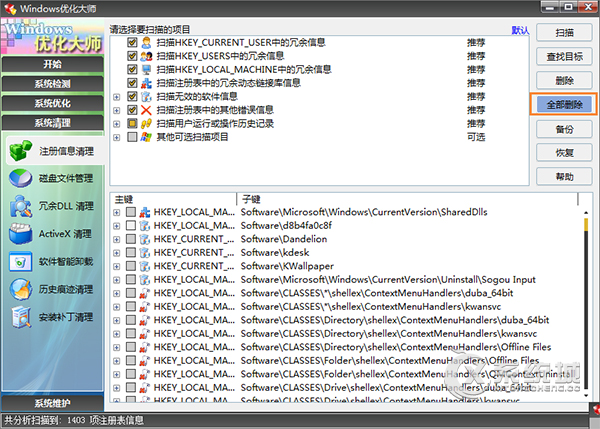This screenshot has height=429, width=600.
Task: Toggle 扫描用户运行或操作历史记录 checkbox
Action: 132,124
